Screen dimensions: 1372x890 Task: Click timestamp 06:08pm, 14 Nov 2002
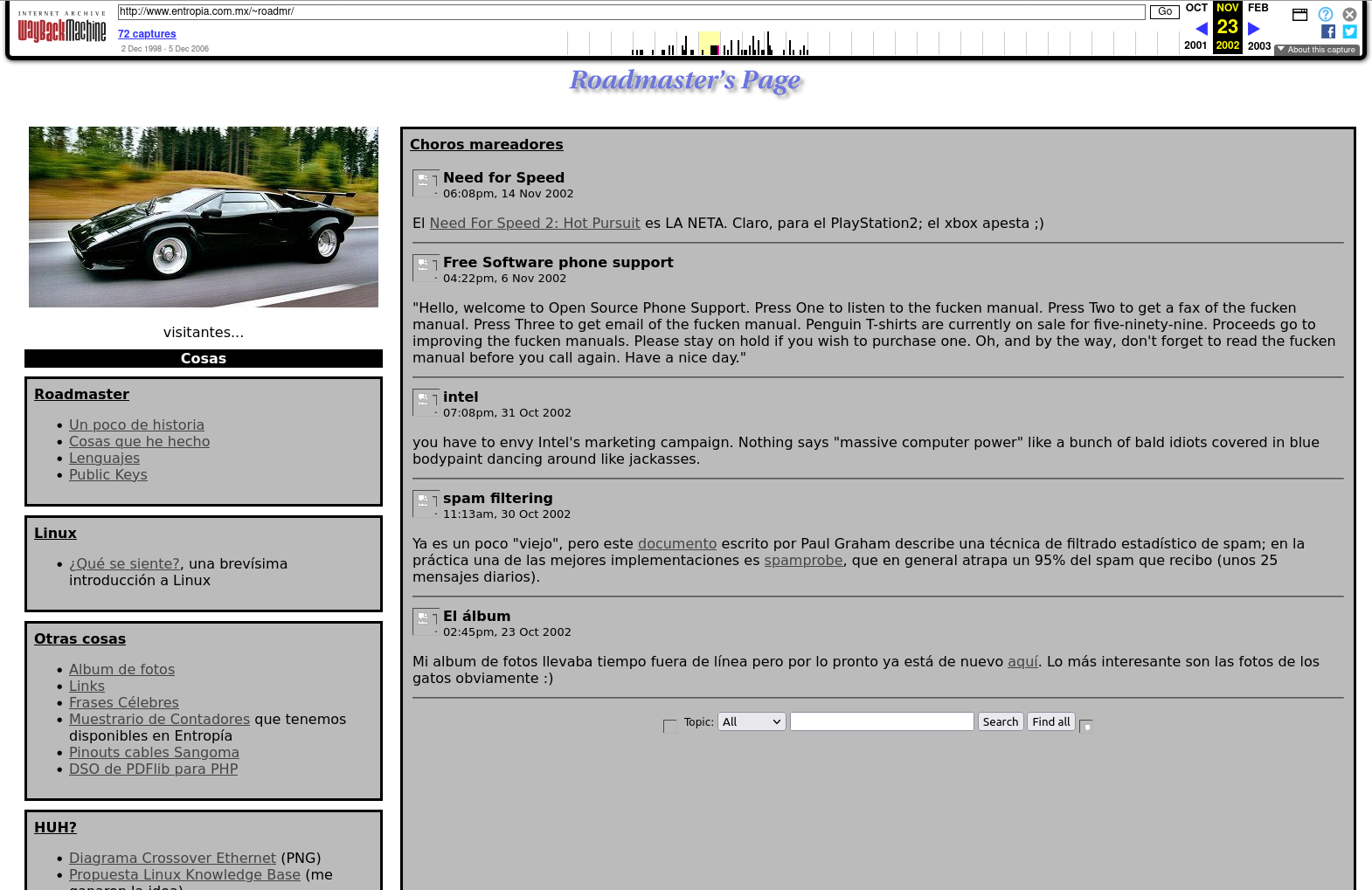[x=509, y=194]
